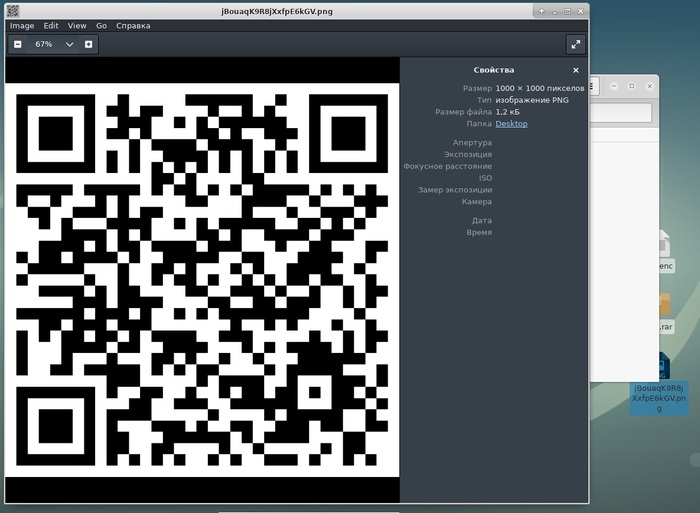Open the View menu
Viewport: 700px width, 513px height.
77,25
